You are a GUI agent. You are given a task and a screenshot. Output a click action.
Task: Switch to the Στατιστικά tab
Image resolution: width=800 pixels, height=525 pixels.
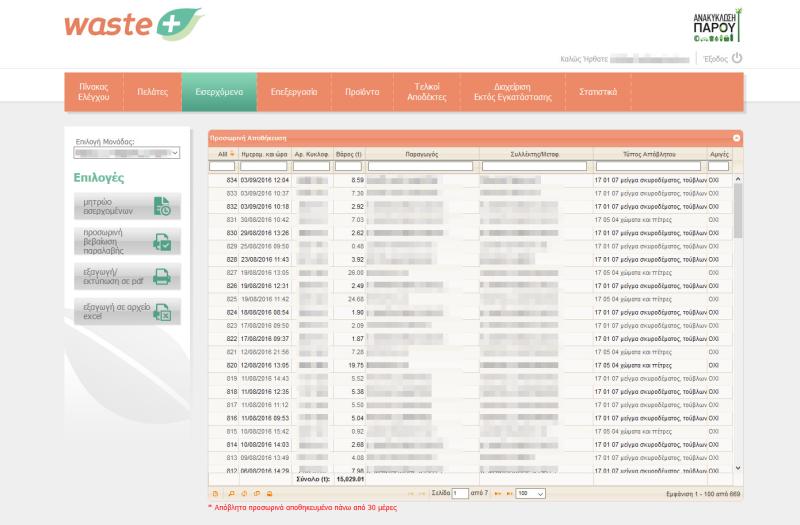[x=598, y=91]
